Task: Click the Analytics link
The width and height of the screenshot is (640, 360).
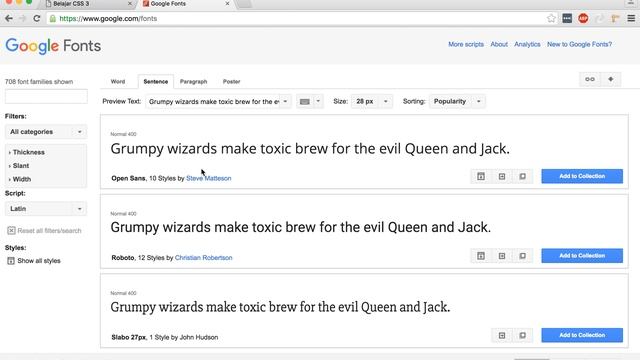Action: [x=527, y=44]
